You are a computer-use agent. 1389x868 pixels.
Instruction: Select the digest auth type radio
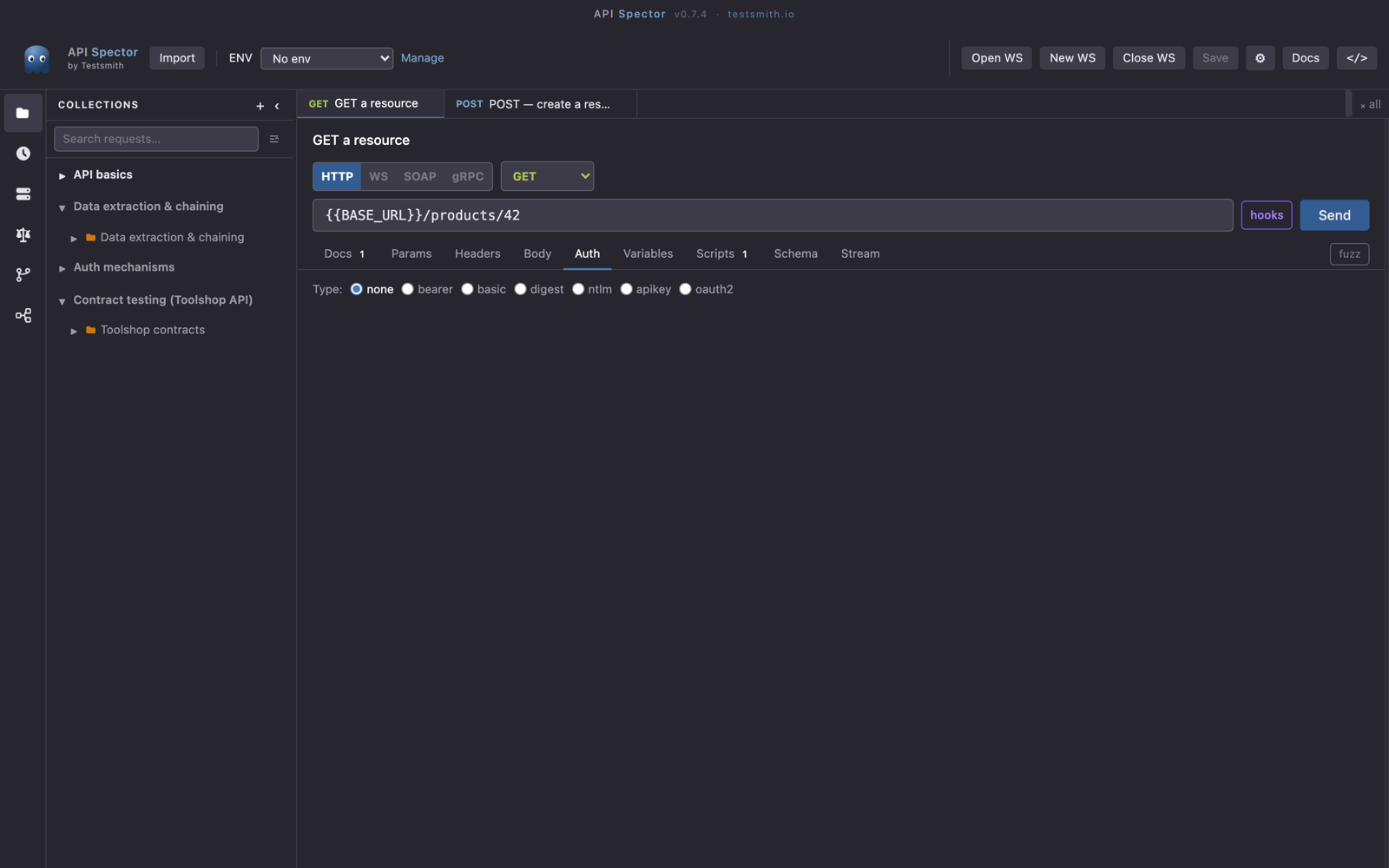[x=520, y=289]
